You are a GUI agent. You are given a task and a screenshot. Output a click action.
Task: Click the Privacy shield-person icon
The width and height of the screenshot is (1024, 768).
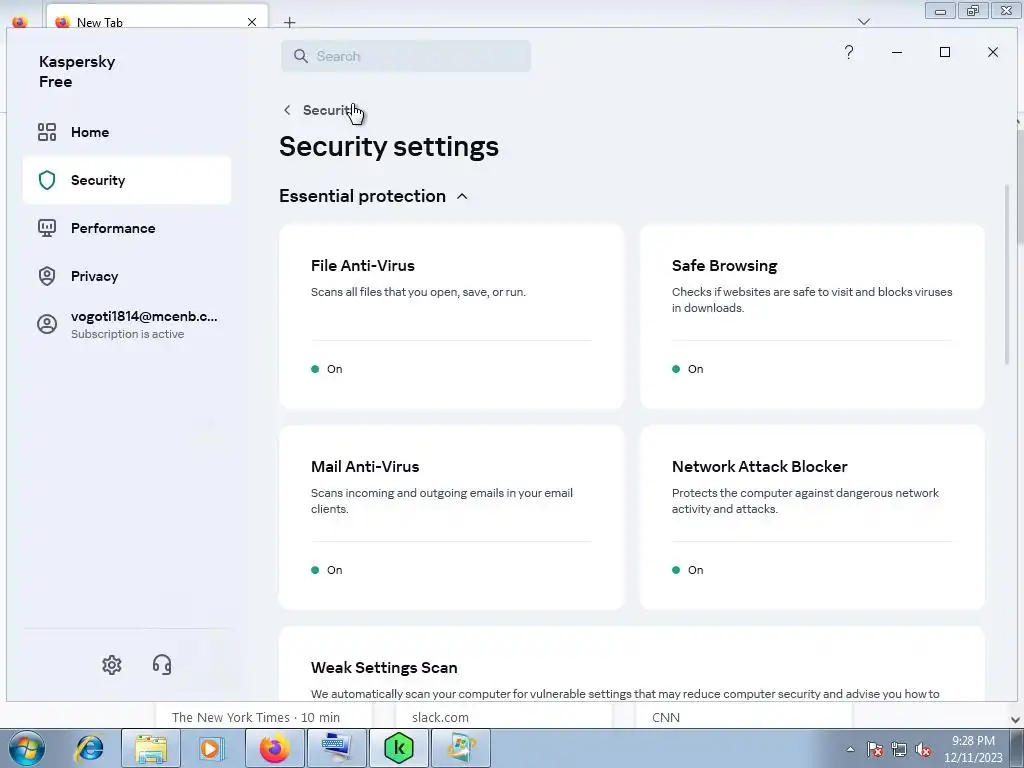tap(47, 276)
